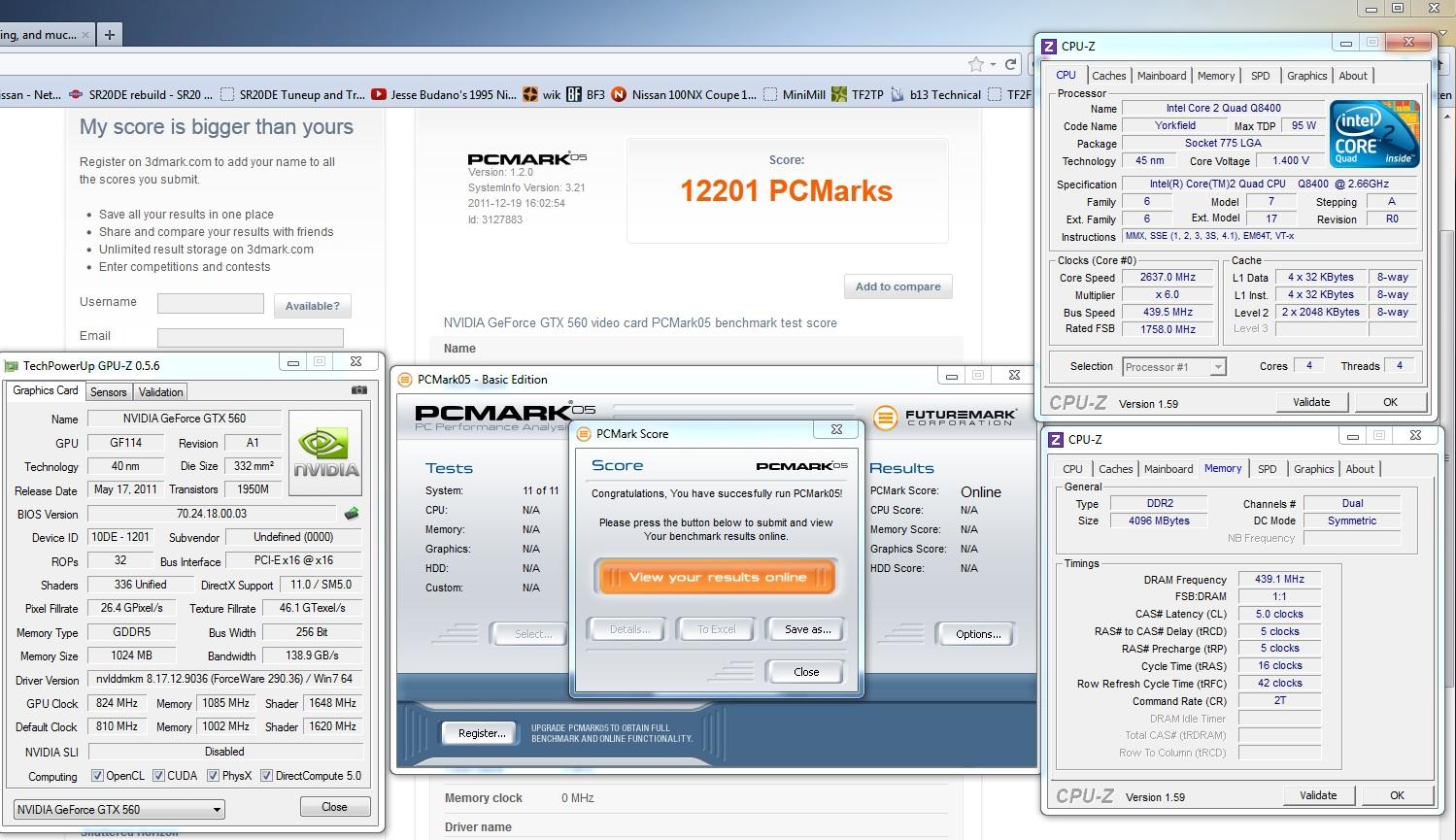The width and height of the screenshot is (1456, 840).
Task: Toggle the PhysX checkbox
Action: tap(213, 776)
